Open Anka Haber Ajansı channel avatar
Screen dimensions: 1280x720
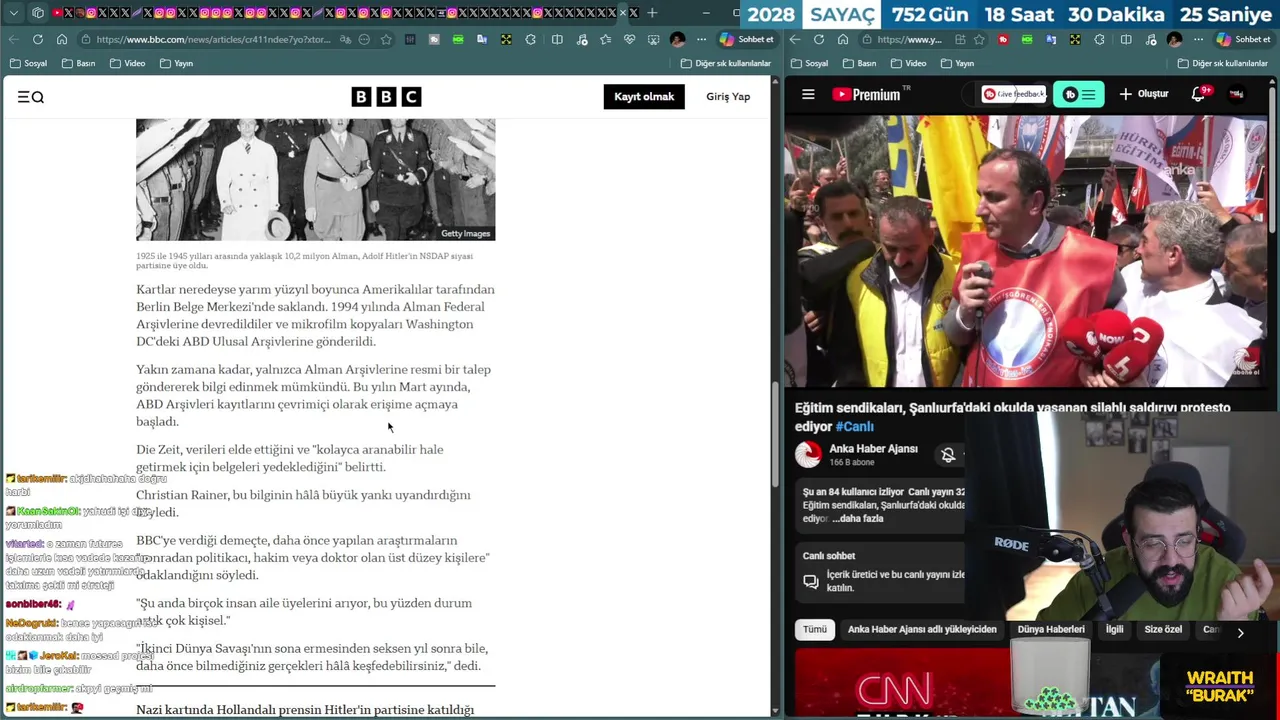point(808,454)
